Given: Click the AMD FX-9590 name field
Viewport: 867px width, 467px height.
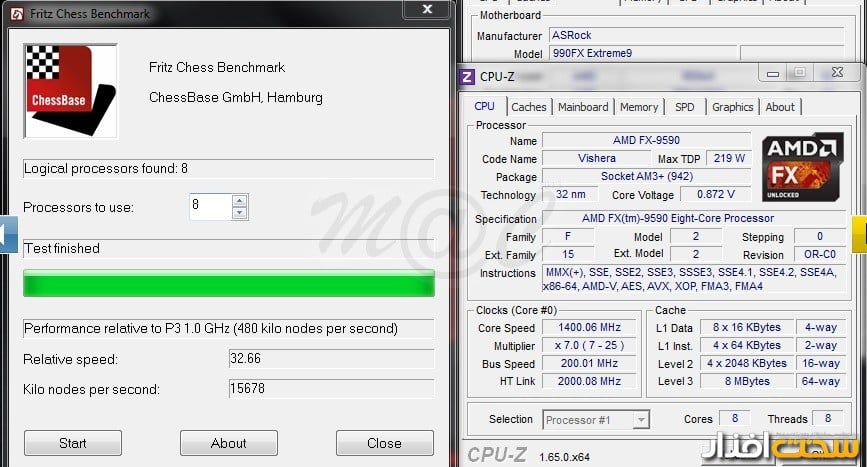Looking at the screenshot, I should [x=646, y=140].
